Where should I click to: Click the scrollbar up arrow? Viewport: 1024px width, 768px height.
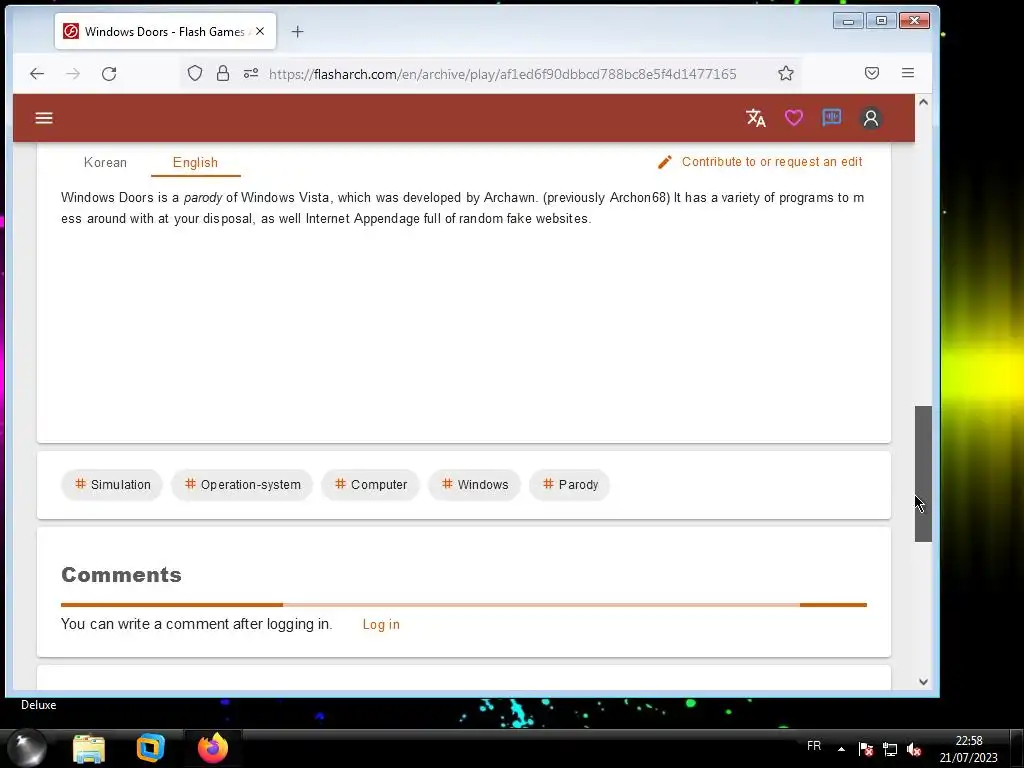click(923, 102)
